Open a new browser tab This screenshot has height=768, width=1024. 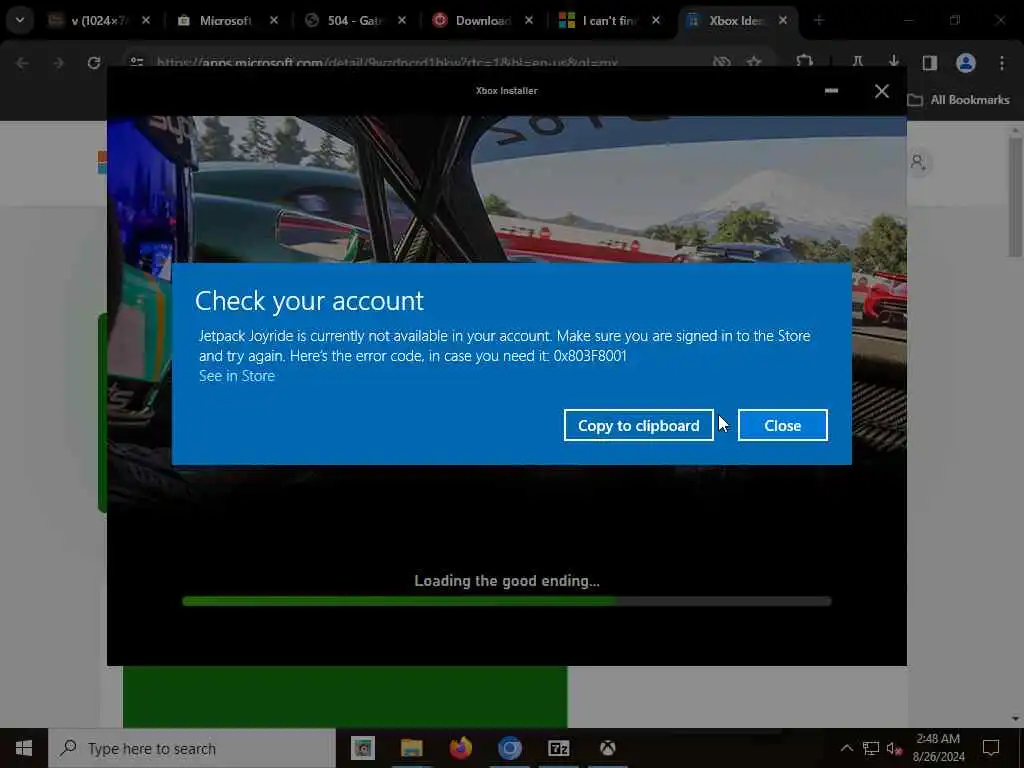(x=818, y=21)
